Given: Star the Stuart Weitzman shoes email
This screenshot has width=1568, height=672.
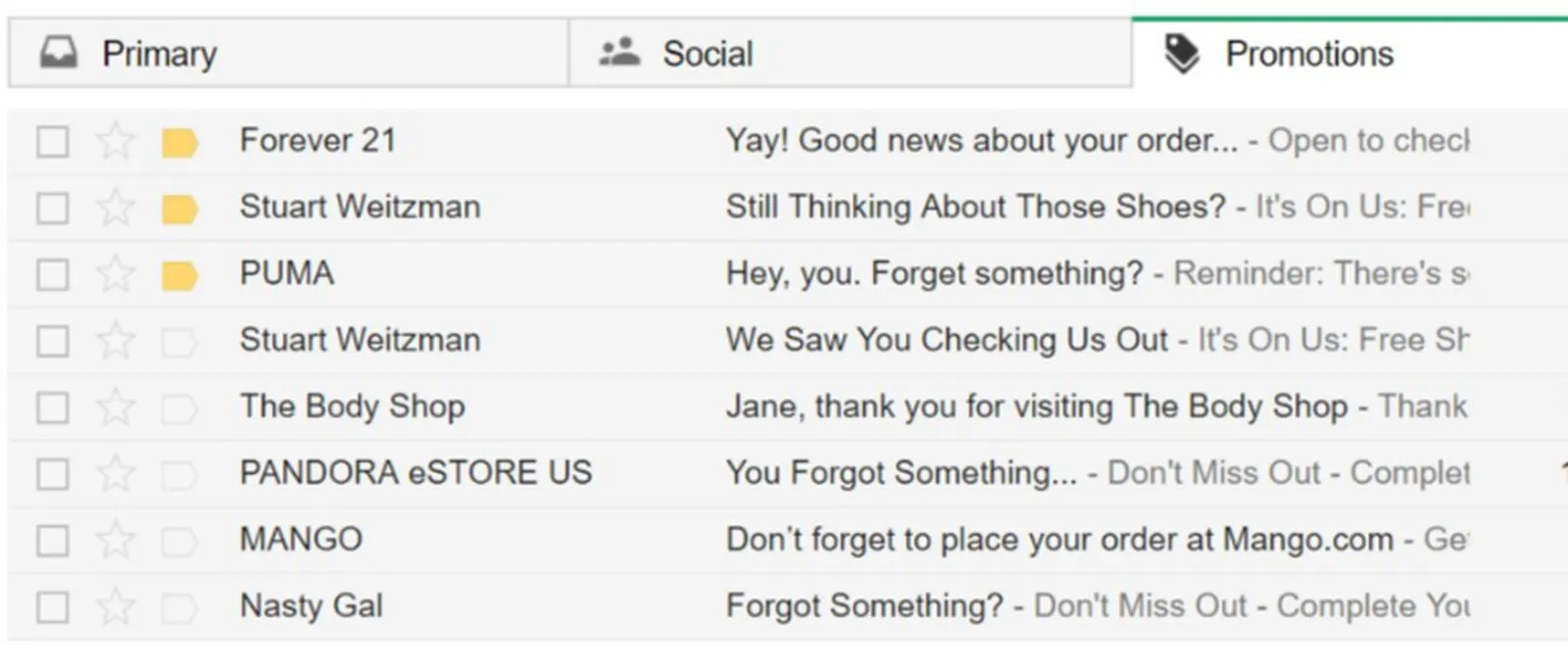Looking at the screenshot, I should (x=115, y=208).
